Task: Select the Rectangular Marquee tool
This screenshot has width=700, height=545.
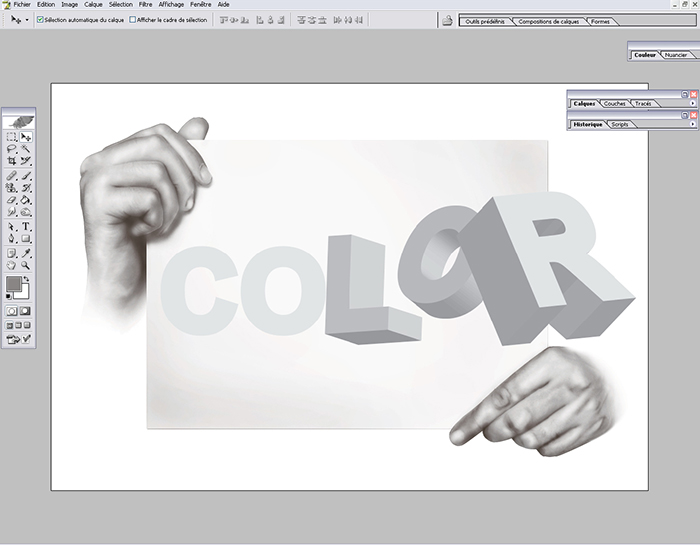Action: click(x=11, y=136)
